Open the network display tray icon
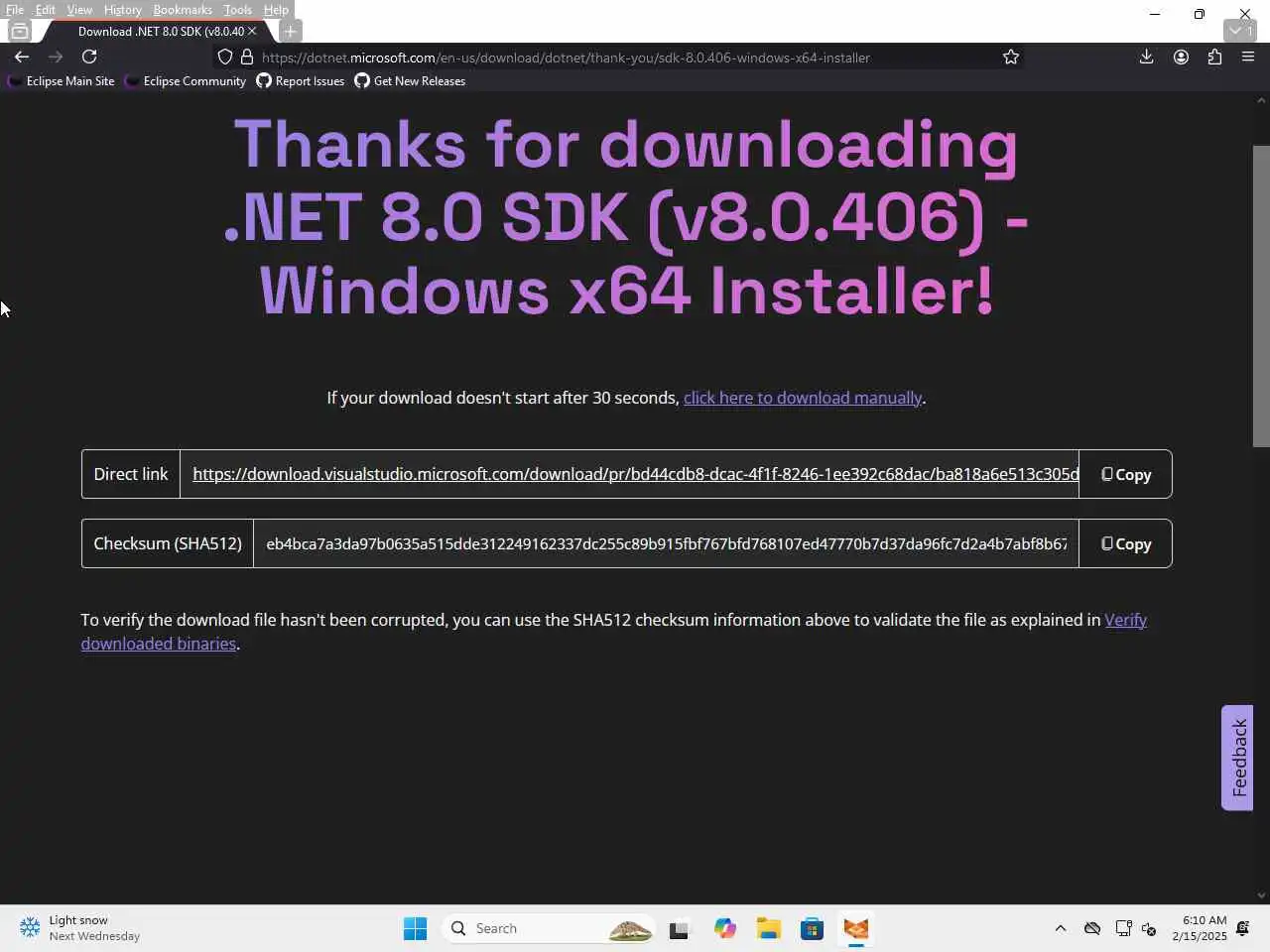Screen dimensions: 1270x952 tap(1123, 928)
